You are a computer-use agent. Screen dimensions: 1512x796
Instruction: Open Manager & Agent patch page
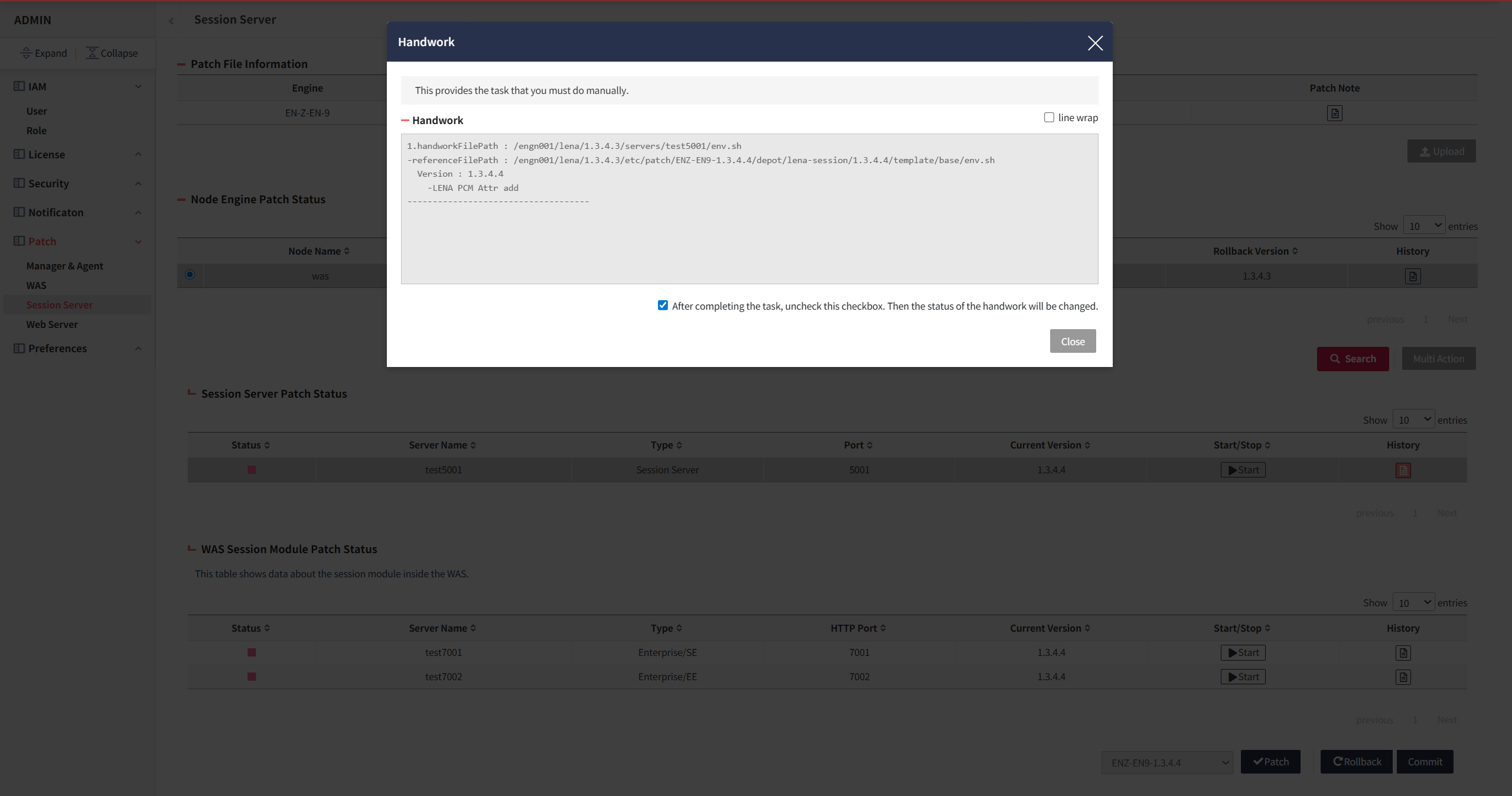point(65,266)
